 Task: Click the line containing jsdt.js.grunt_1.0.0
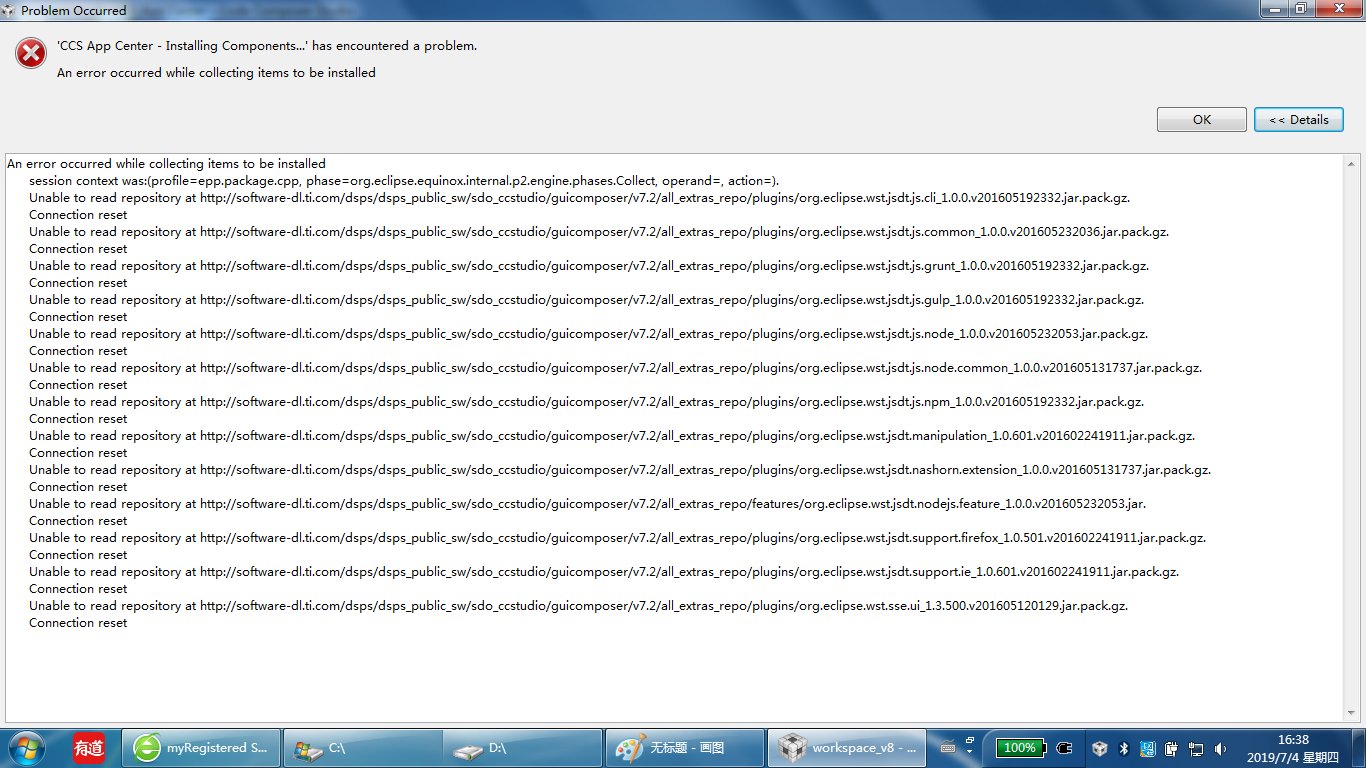[589, 266]
